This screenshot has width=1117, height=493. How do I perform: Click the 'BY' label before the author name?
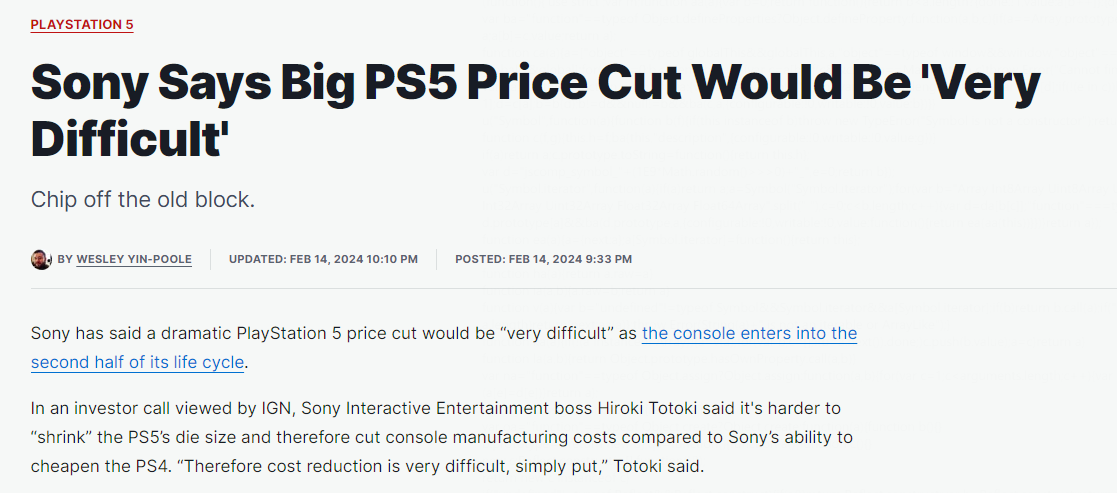tap(65, 260)
